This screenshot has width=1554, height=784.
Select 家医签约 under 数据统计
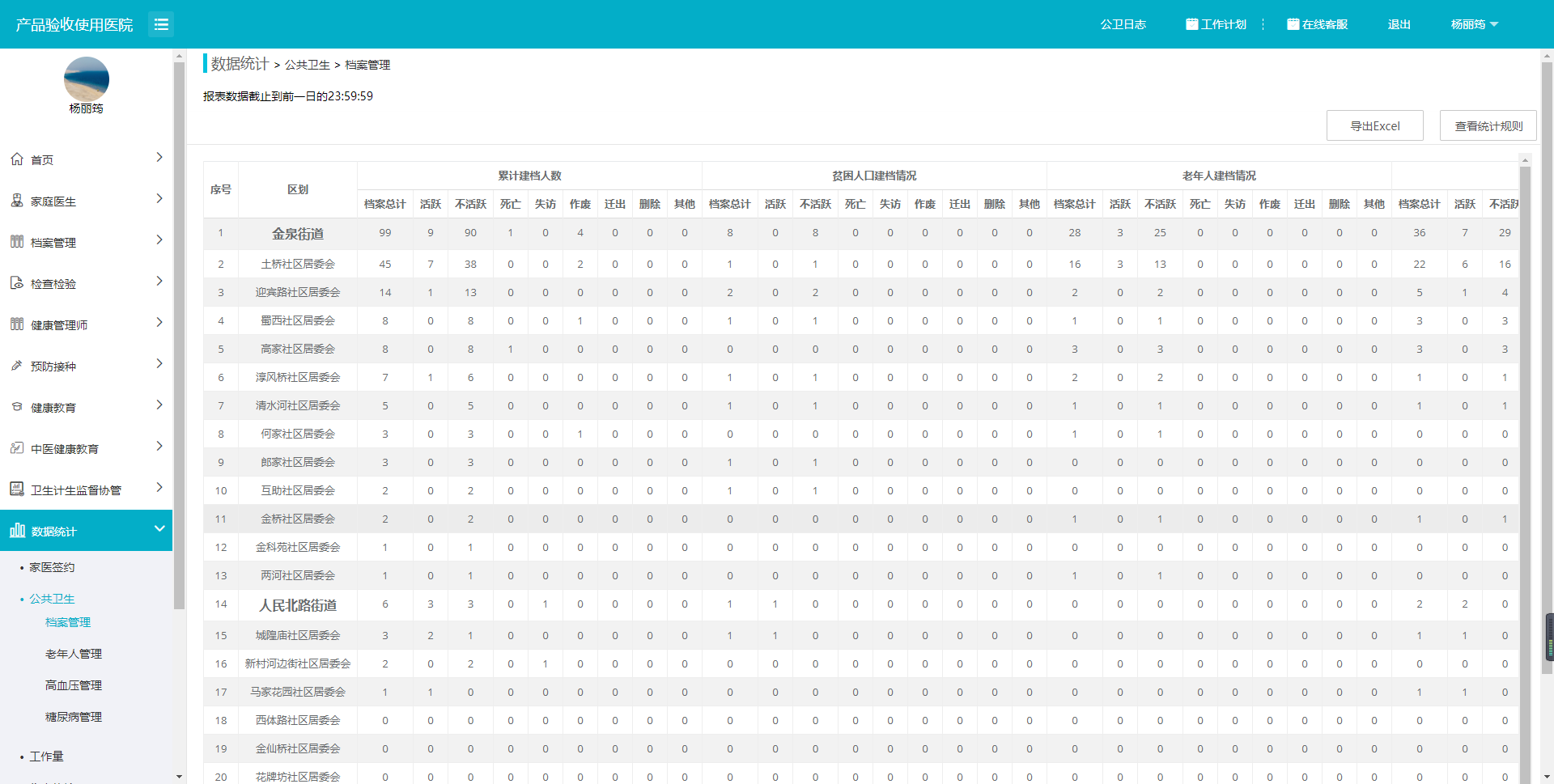(x=52, y=567)
